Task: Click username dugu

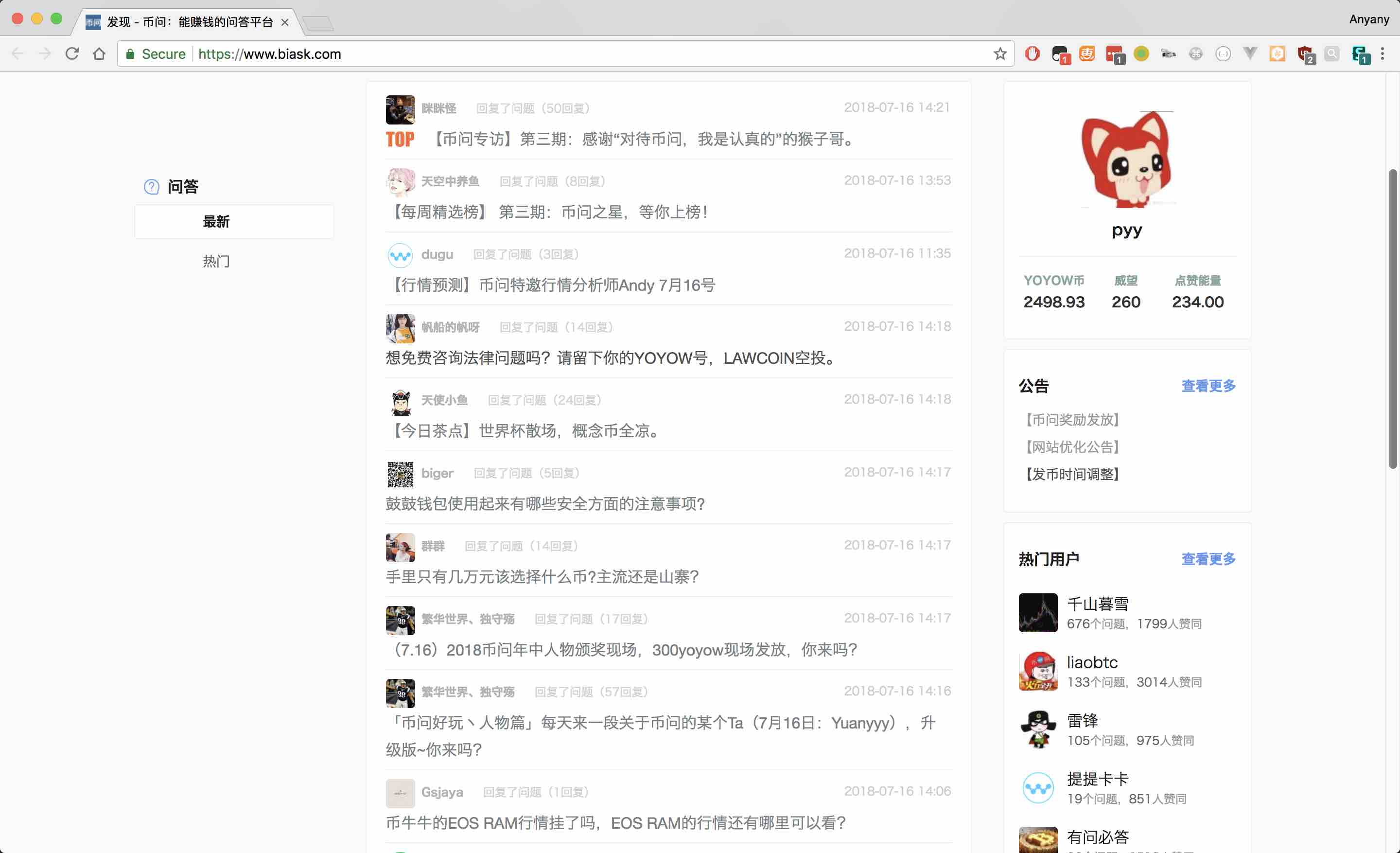Action: point(437,254)
